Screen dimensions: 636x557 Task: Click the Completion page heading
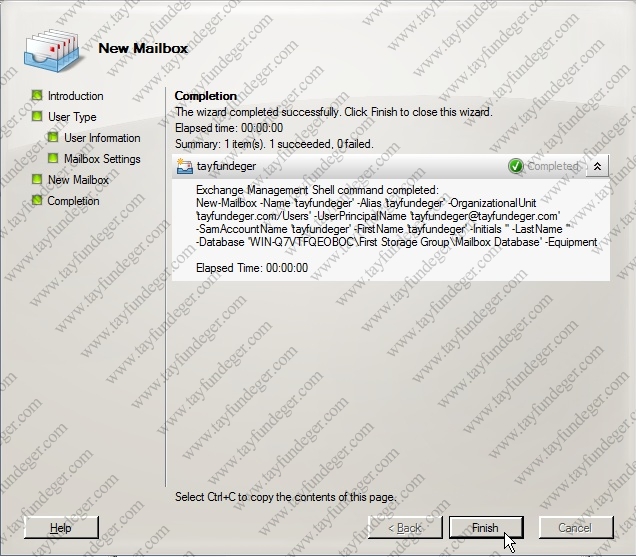(206, 96)
